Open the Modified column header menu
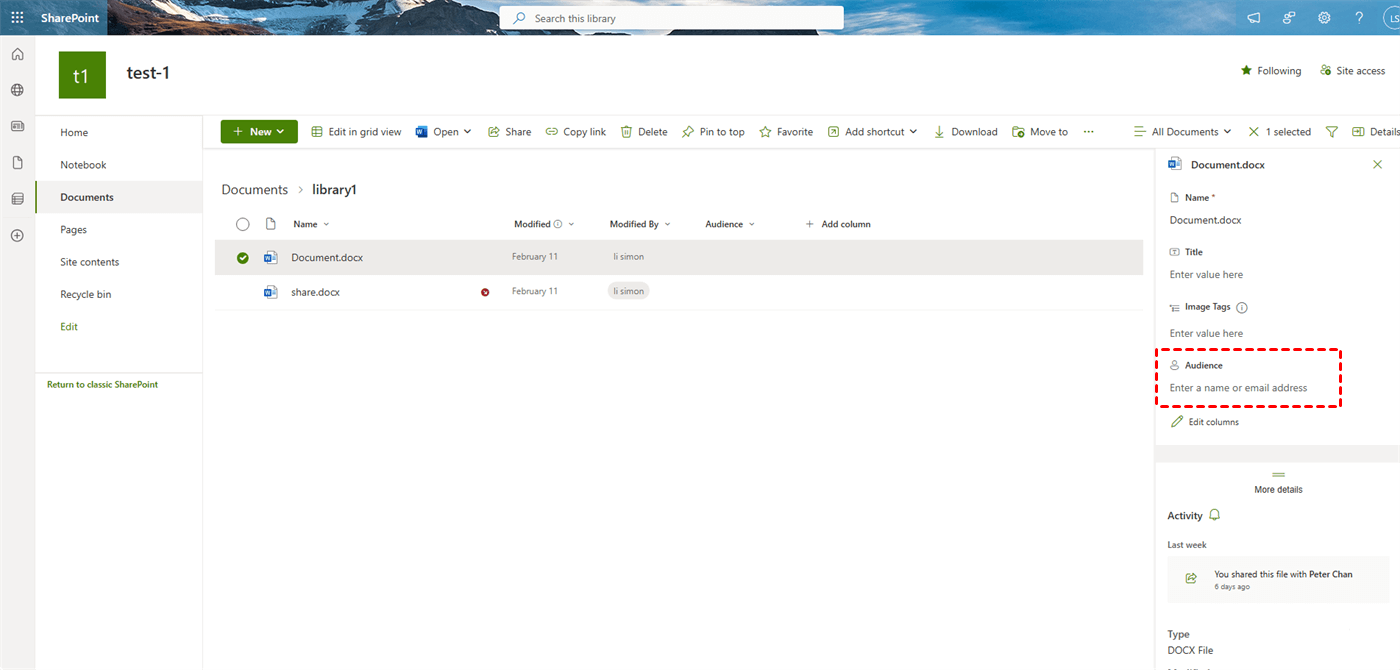 pos(545,224)
